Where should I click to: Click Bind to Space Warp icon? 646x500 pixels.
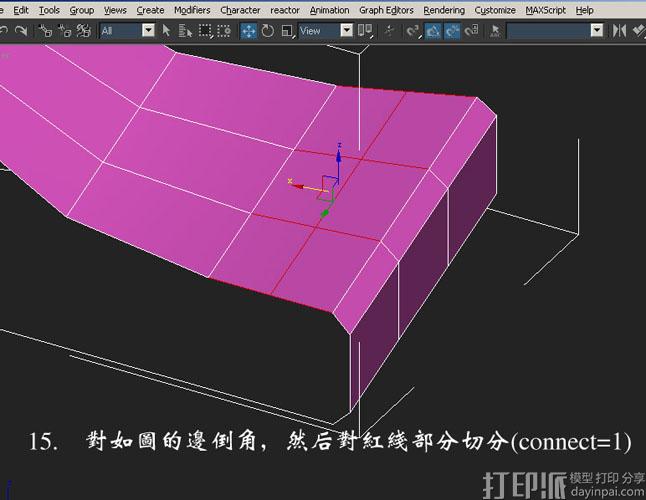pos(85,31)
